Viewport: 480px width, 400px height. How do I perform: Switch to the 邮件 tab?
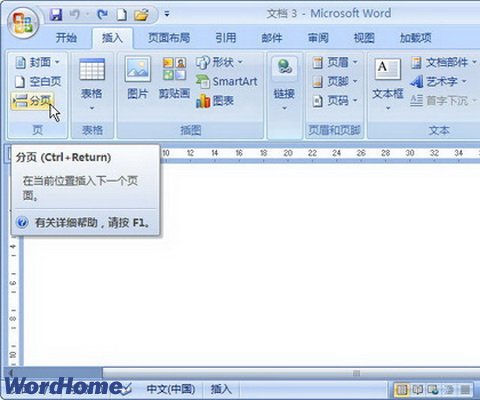[272, 38]
